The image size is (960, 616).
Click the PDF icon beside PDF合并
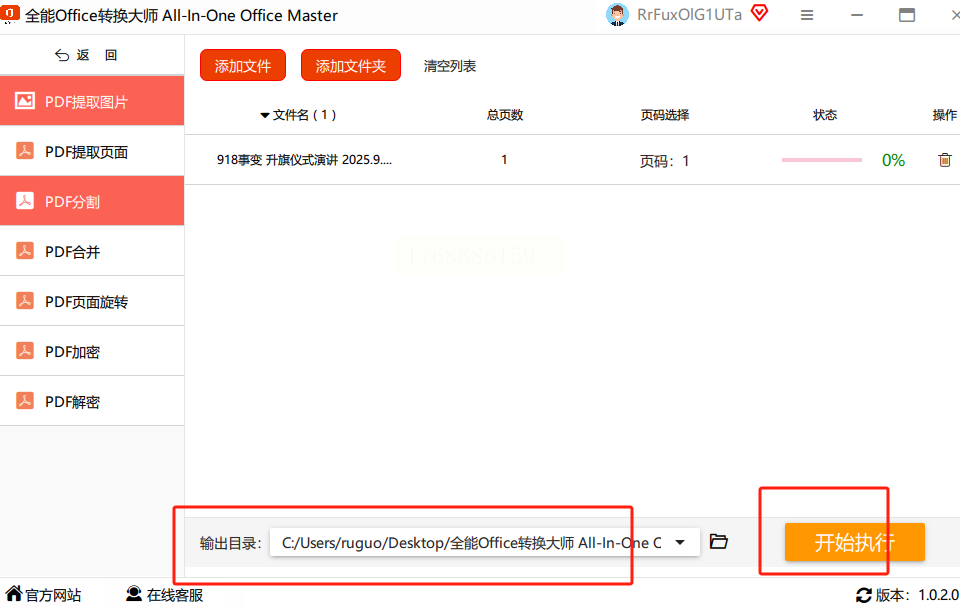point(24,250)
